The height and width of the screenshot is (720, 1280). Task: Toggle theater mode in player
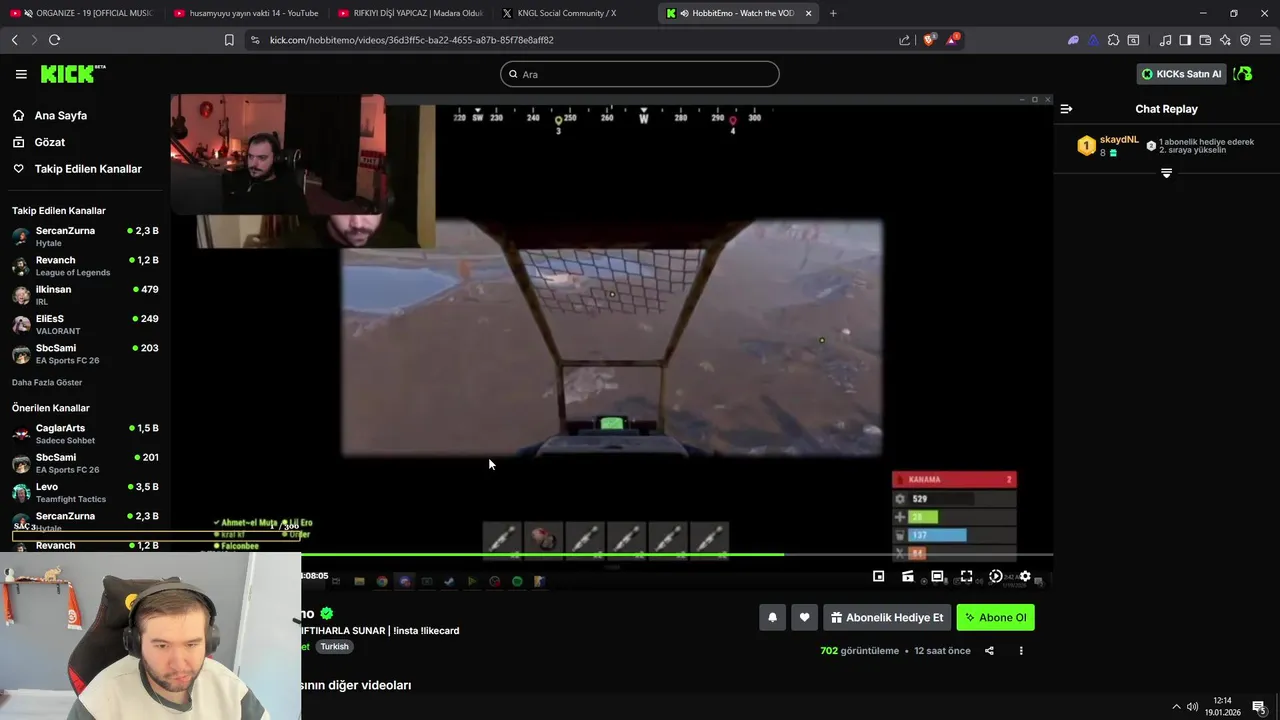pyautogui.click(x=937, y=576)
